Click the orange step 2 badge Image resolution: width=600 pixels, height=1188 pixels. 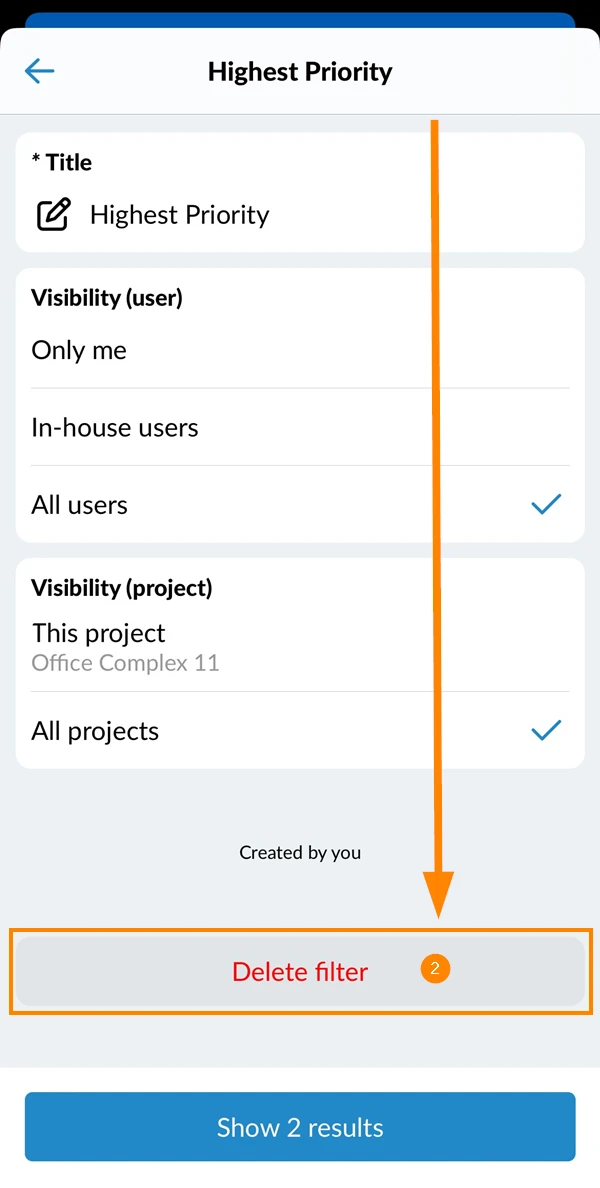pos(435,968)
